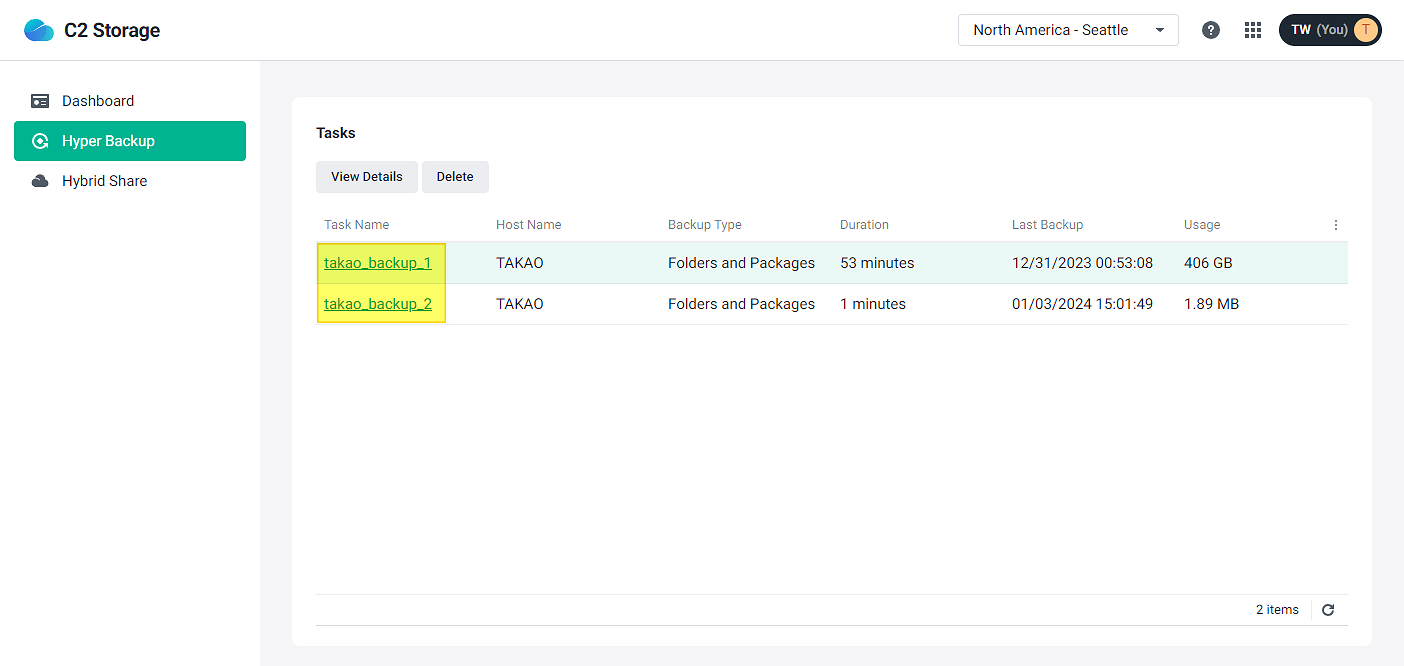Sort tasks by the Task Name column
This screenshot has height=666, width=1404.
click(x=356, y=224)
